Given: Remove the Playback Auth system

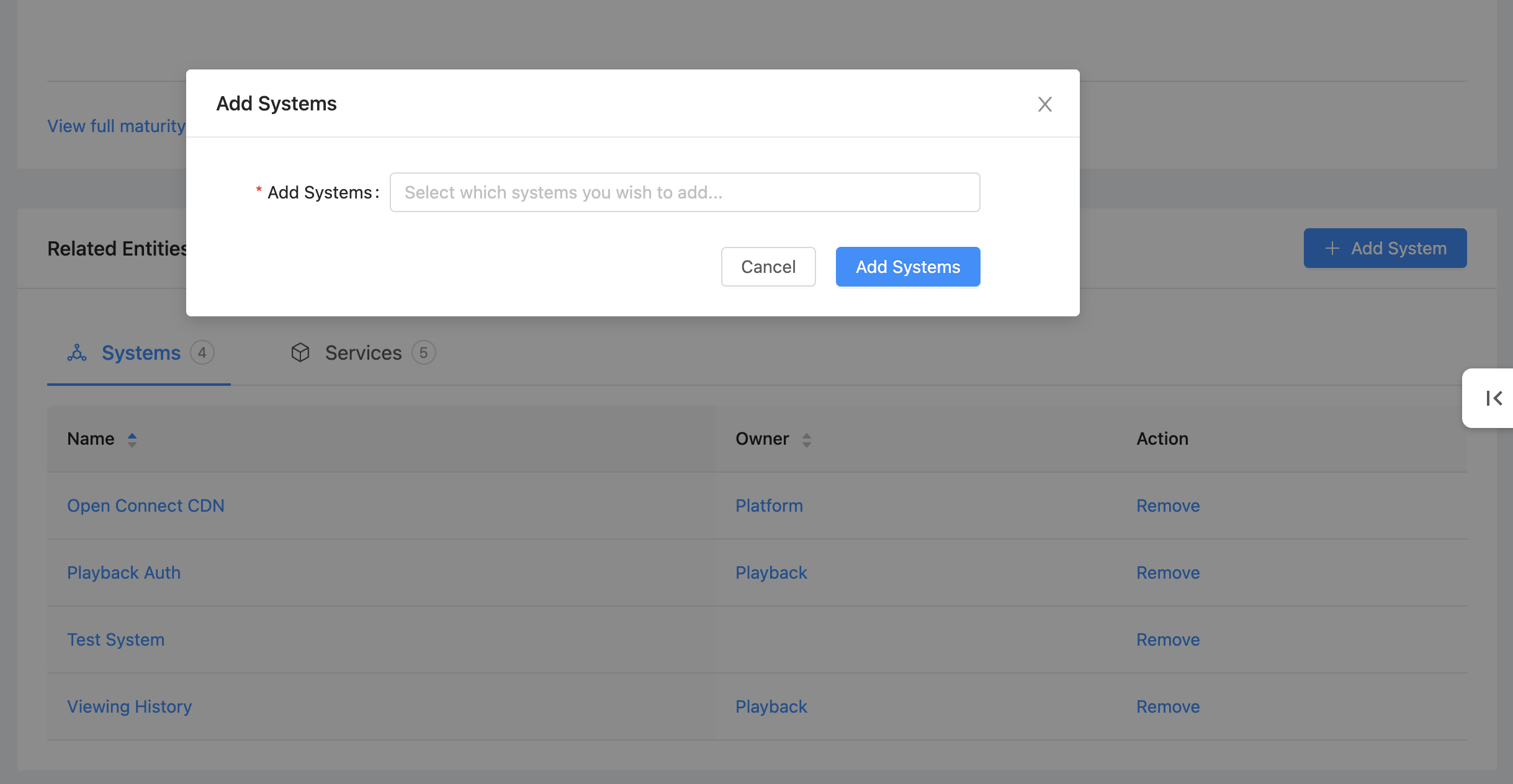Looking at the screenshot, I should [x=1168, y=572].
